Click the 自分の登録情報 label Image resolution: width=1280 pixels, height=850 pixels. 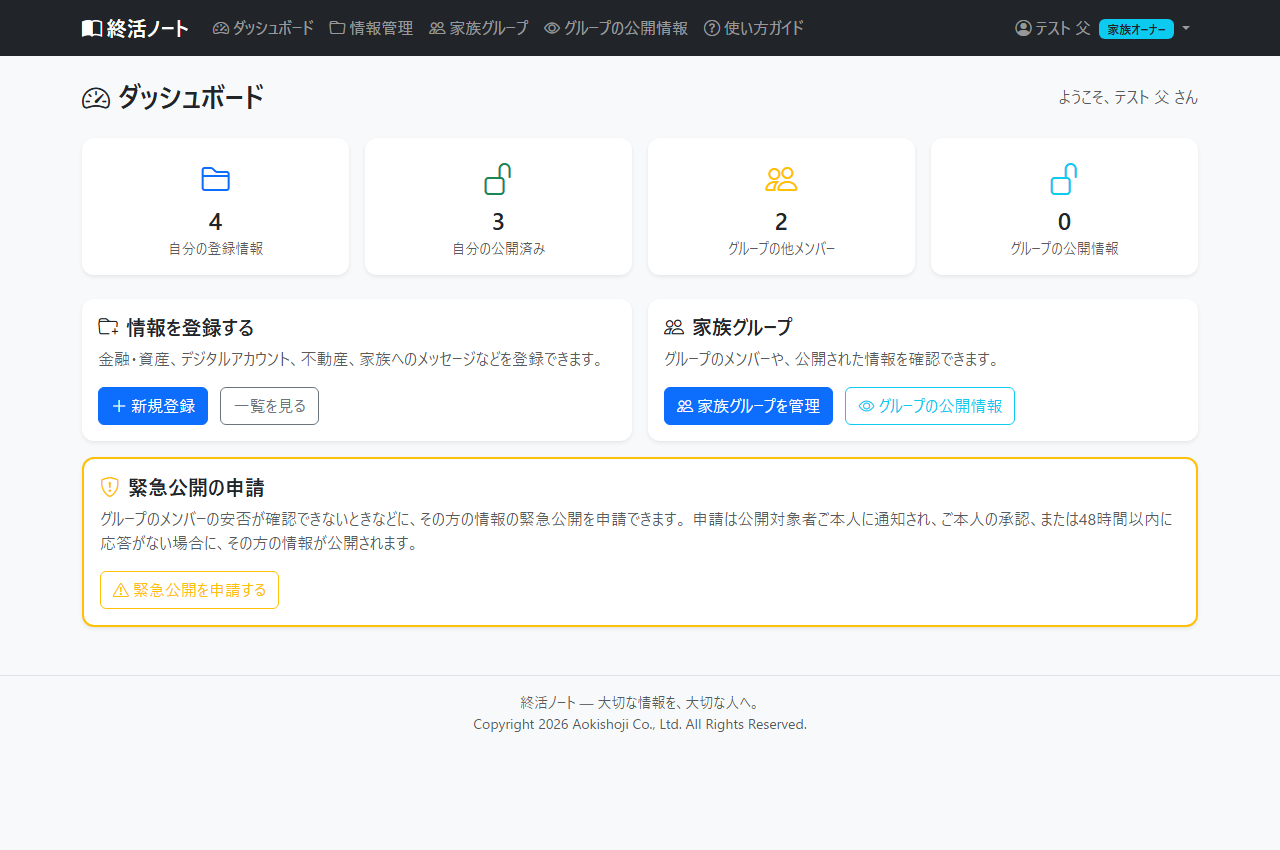pyautogui.click(x=216, y=248)
